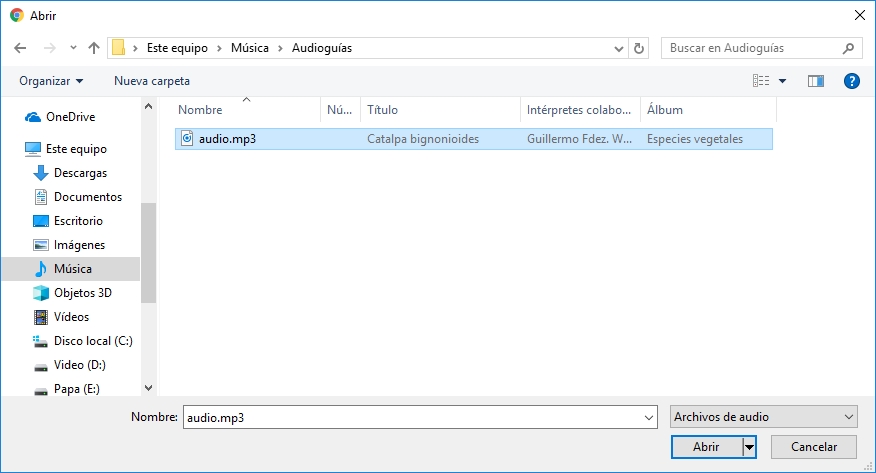Click Nueva carpeta in the toolbar

152,81
